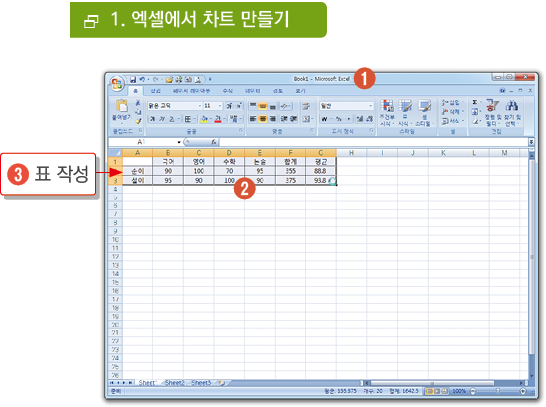Open the Font dialog launcher
Viewport: 546px width, 407px height.
pos(241,131)
